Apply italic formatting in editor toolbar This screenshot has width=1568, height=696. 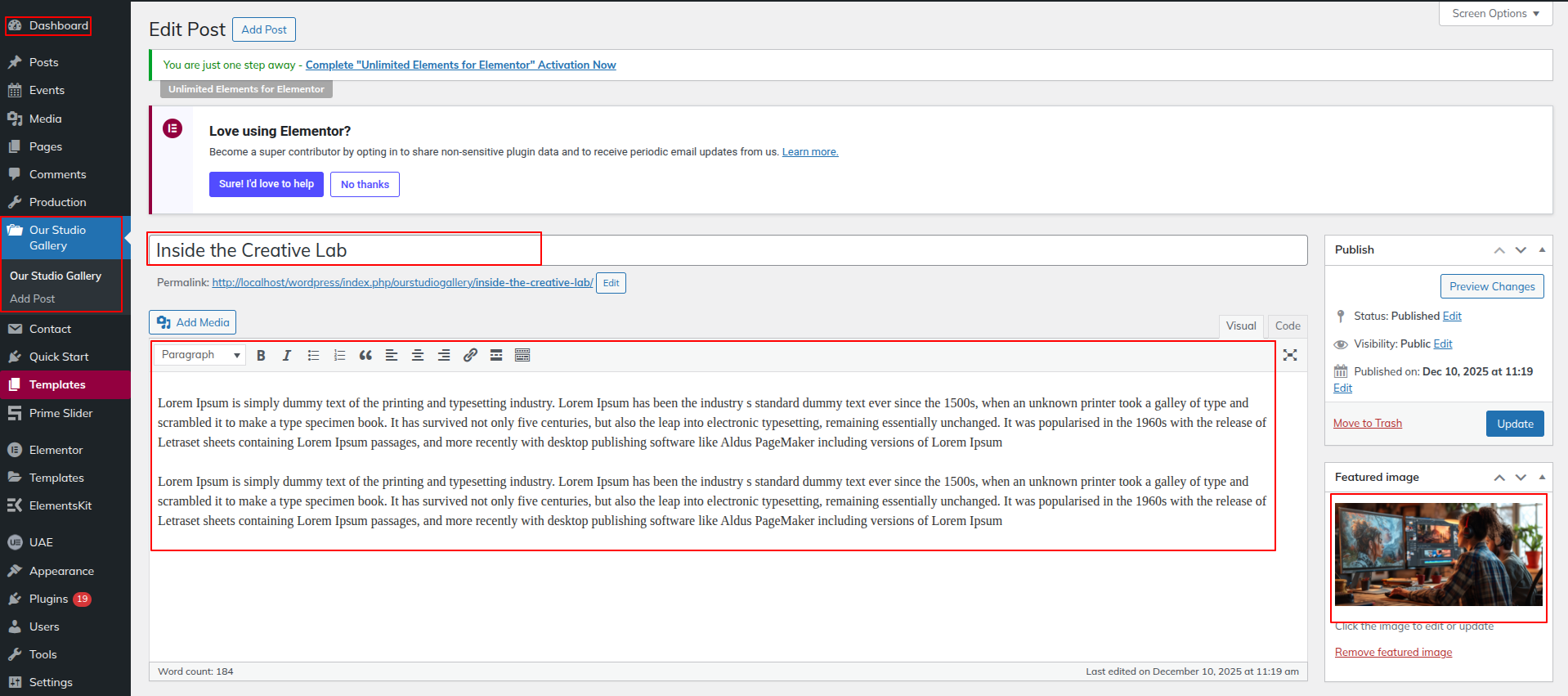[287, 355]
